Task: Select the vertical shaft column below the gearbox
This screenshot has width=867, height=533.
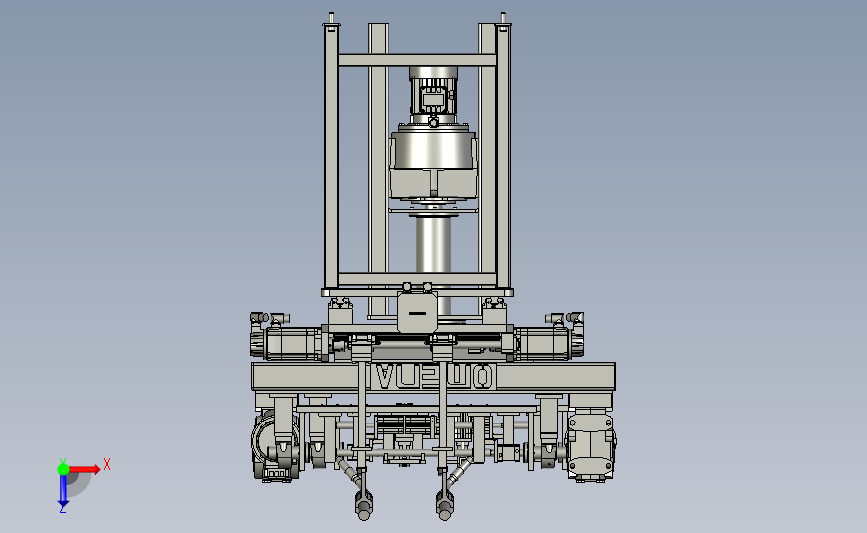Action: 434,244
